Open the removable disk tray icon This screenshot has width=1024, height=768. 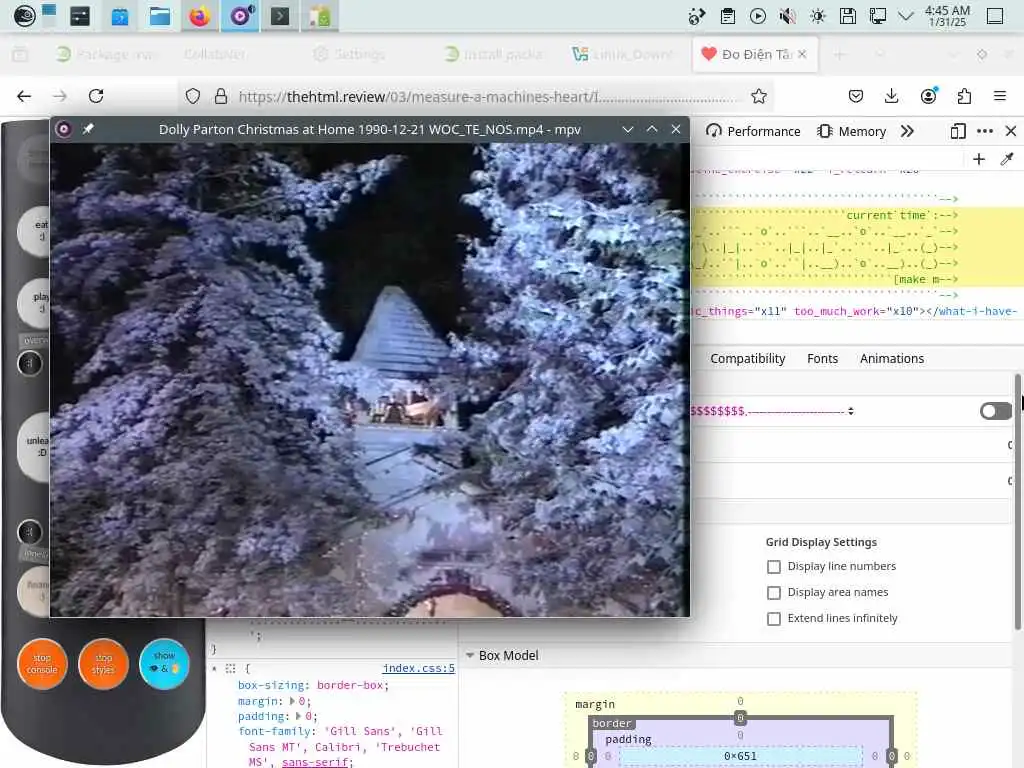tap(848, 16)
